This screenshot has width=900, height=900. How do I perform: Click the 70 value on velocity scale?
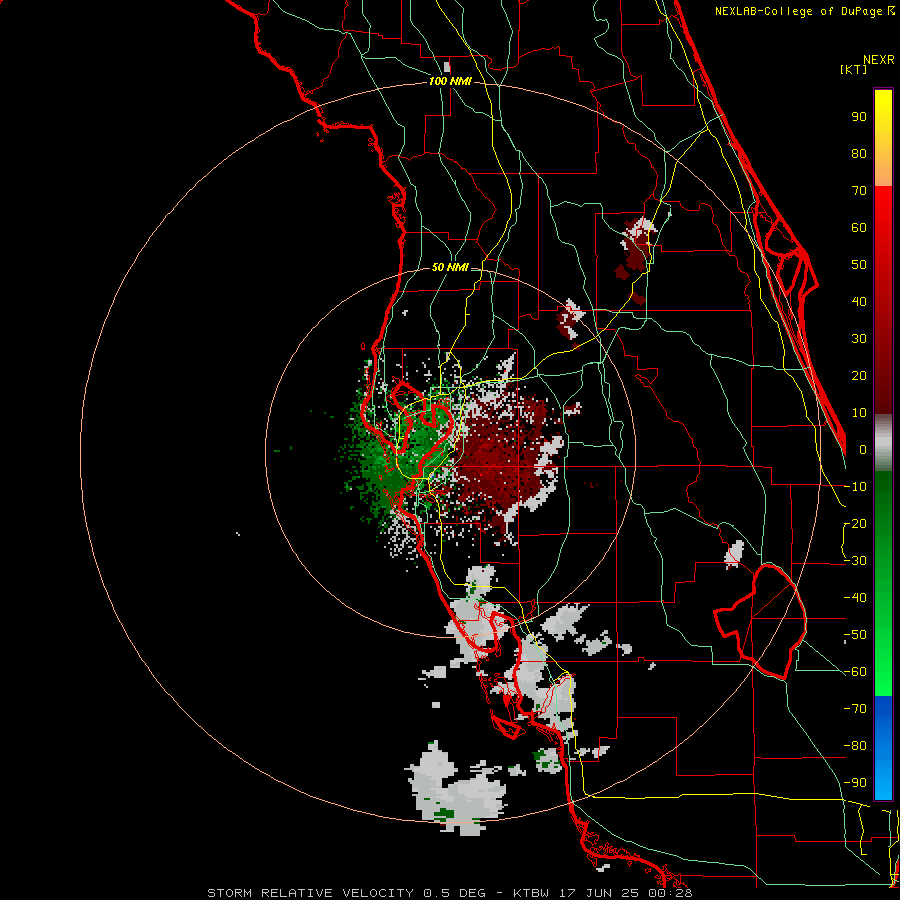[x=859, y=191]
